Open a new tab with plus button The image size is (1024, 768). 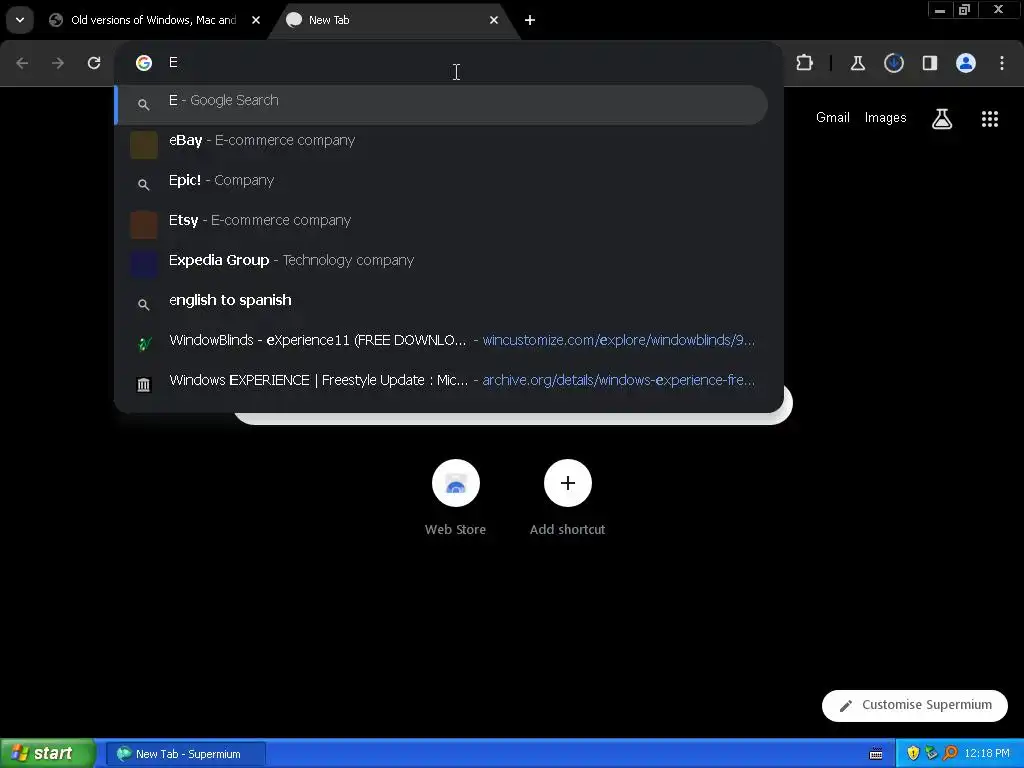pyautogui.click(x=530, y=20)
